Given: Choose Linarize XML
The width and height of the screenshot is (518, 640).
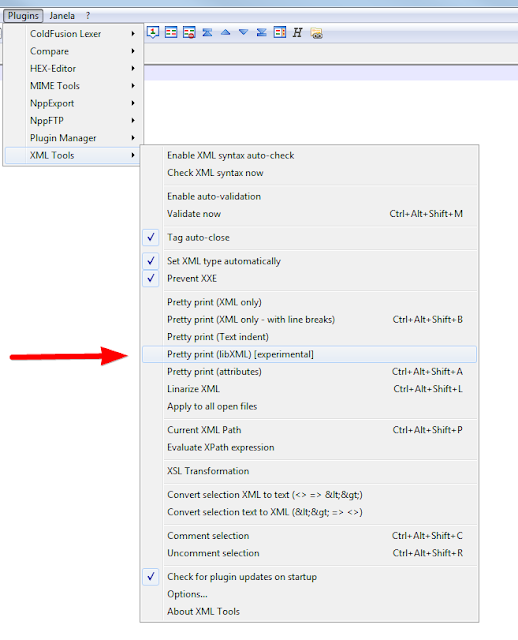Looking at the screenshot, I should tap(309, 389).
